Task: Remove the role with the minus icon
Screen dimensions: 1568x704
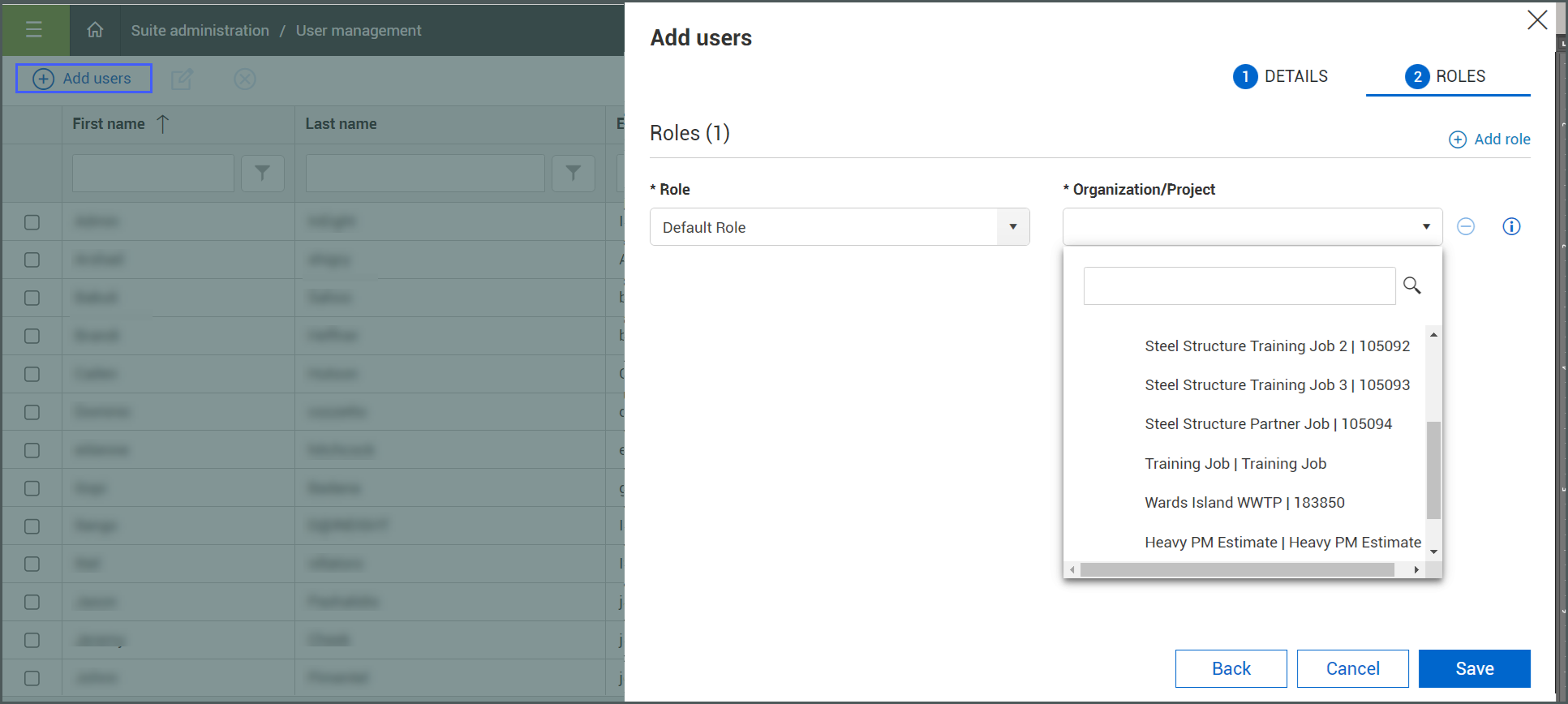Action: [x=1465, y=227]
